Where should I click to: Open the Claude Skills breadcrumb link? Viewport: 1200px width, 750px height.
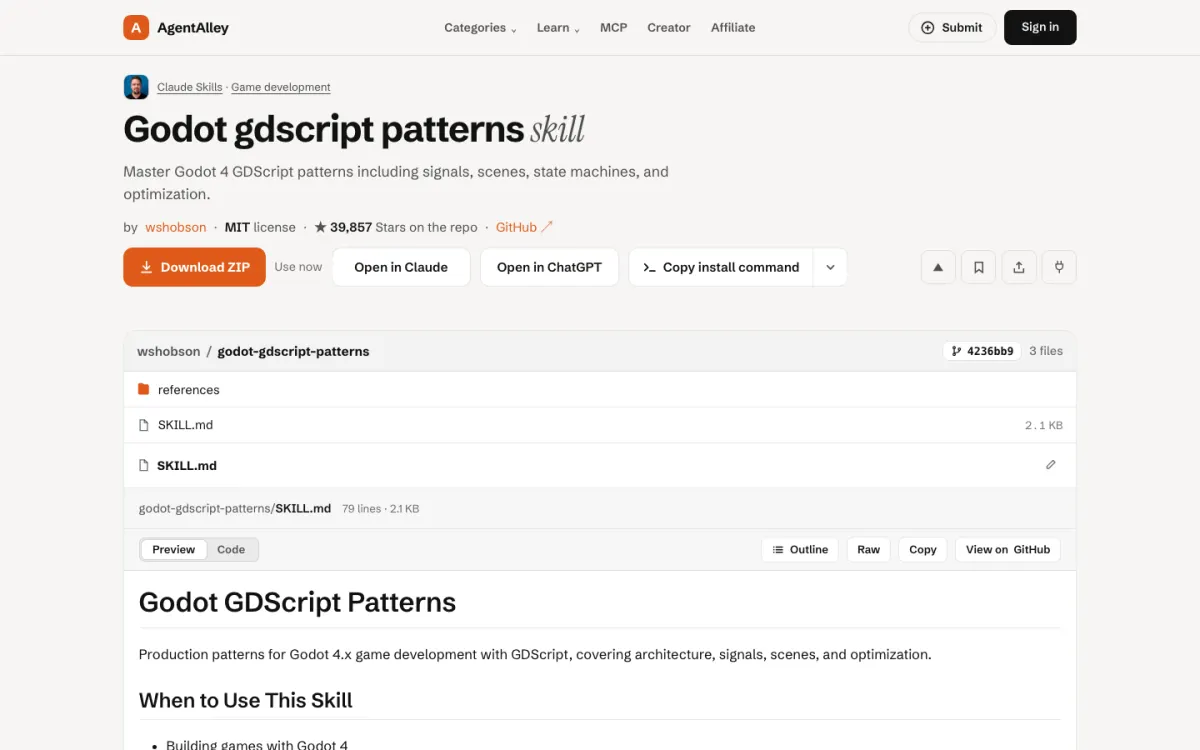[190, 87]
